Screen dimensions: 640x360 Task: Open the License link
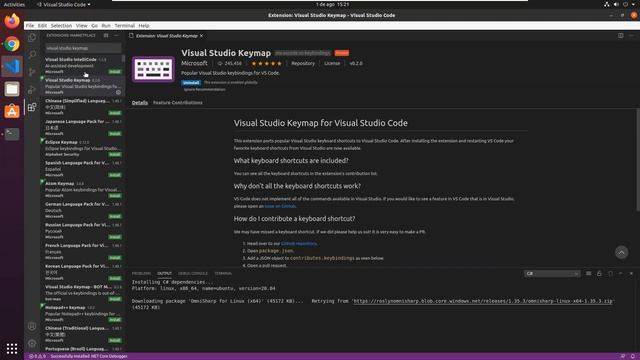332,63
